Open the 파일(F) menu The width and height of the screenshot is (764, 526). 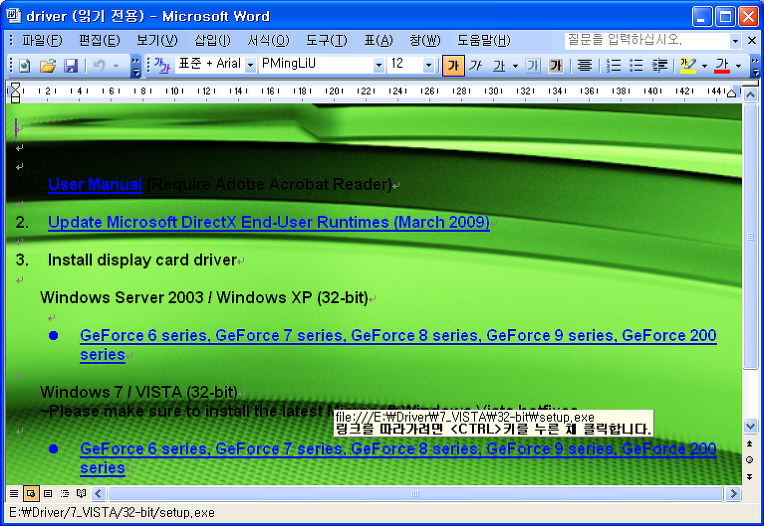pos(42,40)
